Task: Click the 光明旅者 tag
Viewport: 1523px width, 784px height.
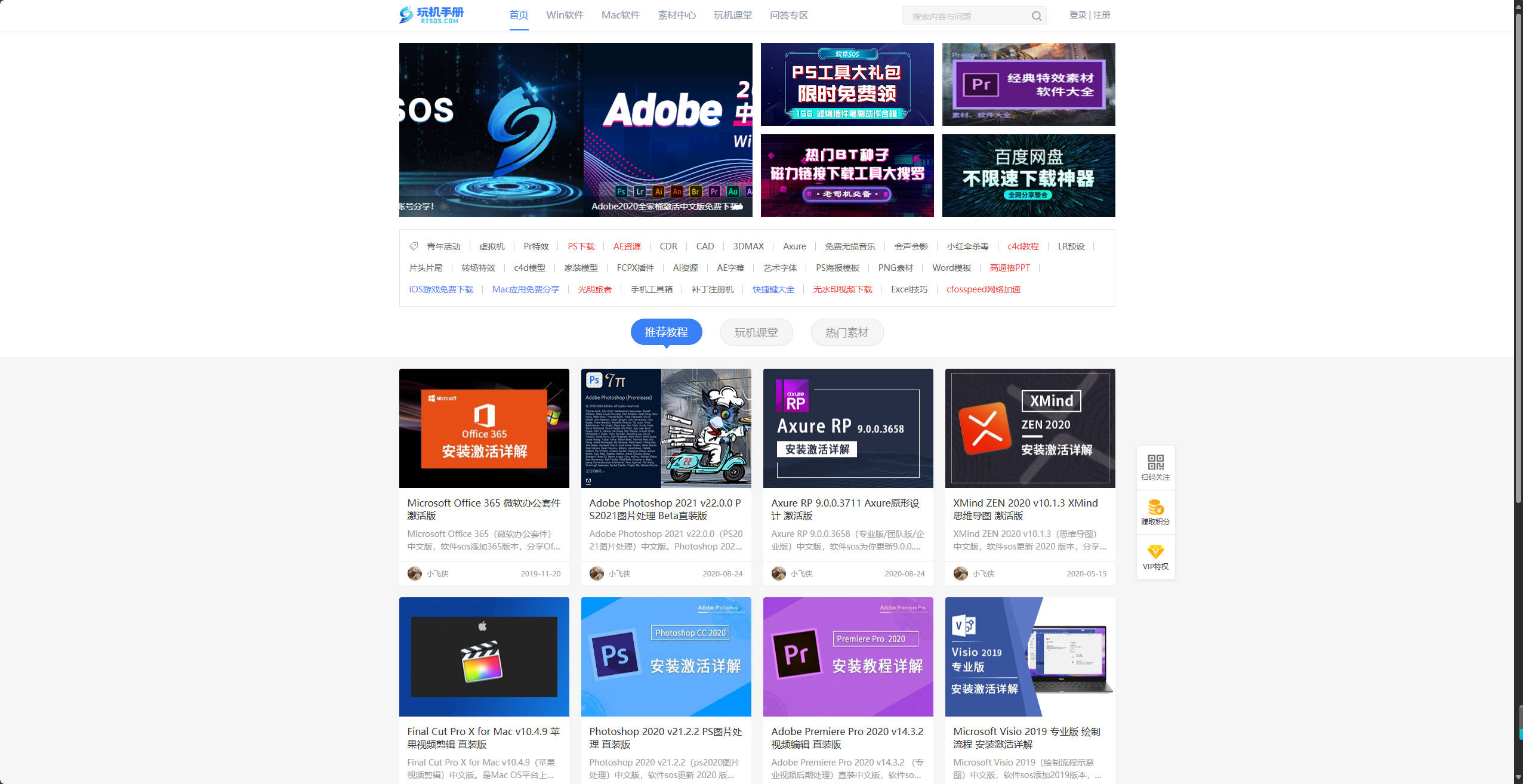Action: coord(594,289)
